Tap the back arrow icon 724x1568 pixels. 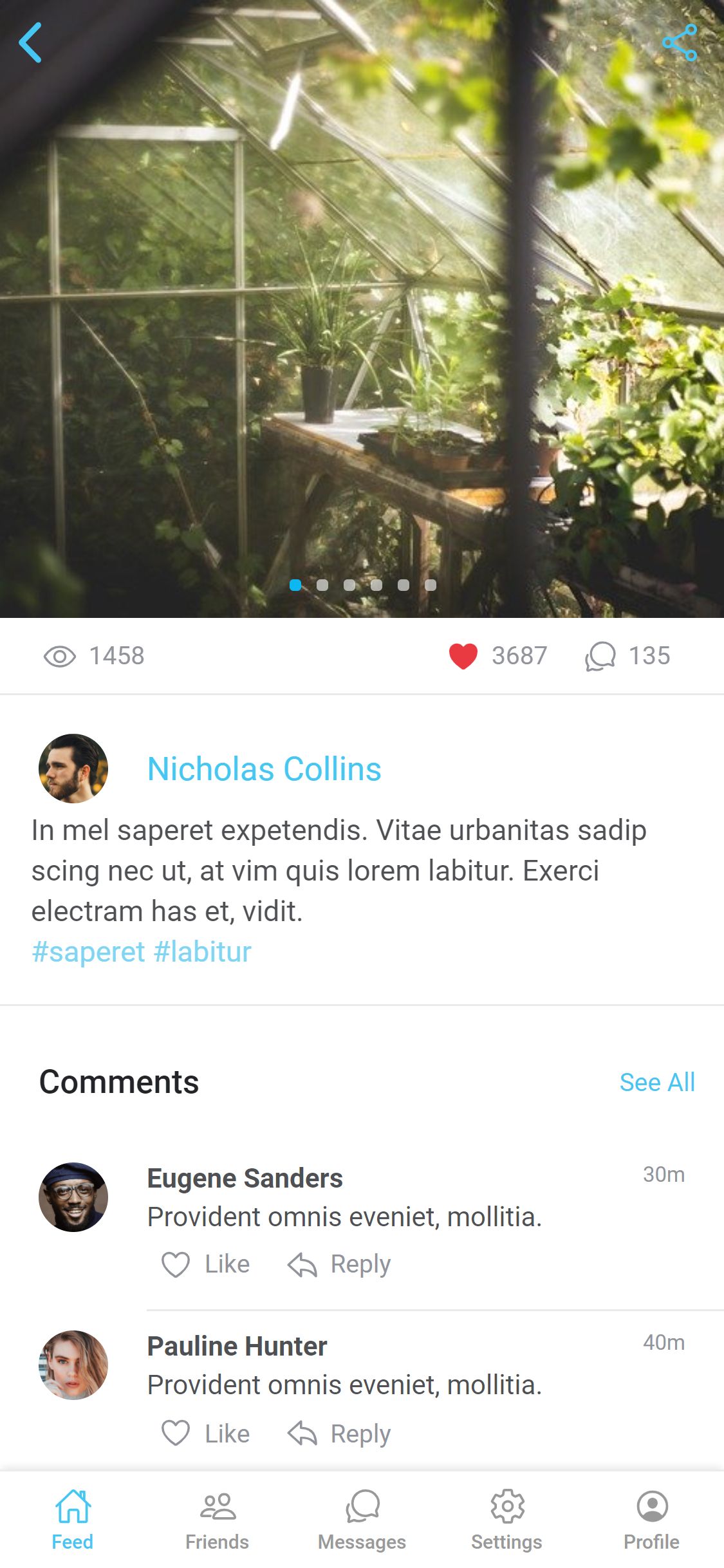coord(30,42)
